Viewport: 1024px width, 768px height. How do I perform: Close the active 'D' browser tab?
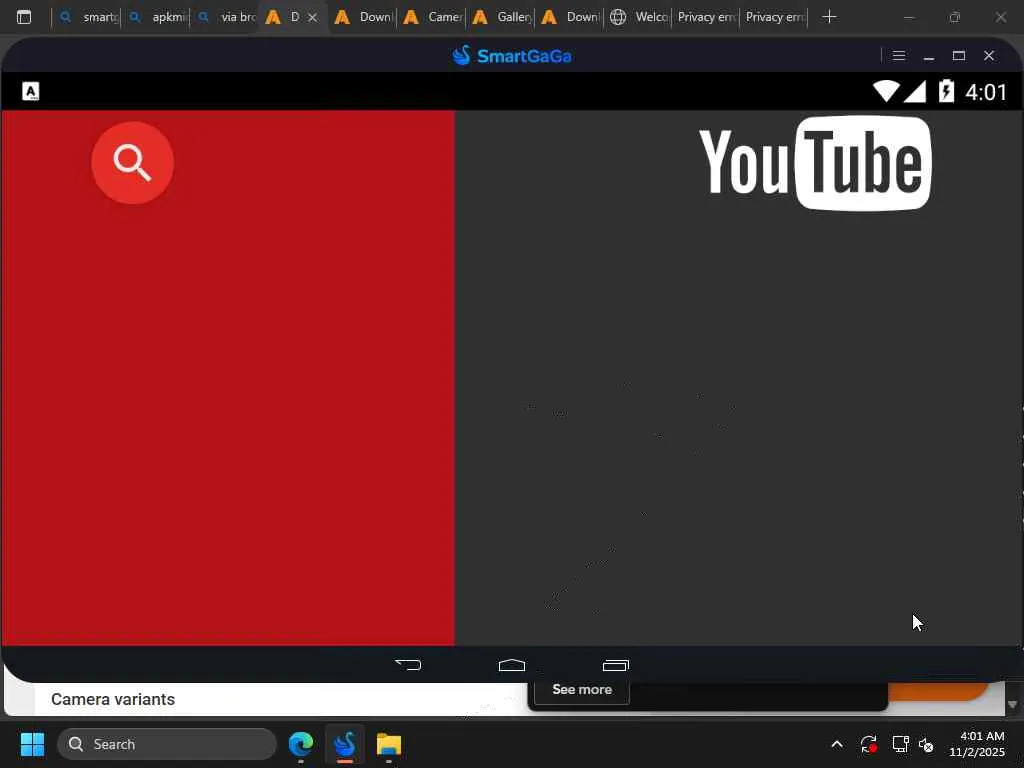tap(313, 17)
